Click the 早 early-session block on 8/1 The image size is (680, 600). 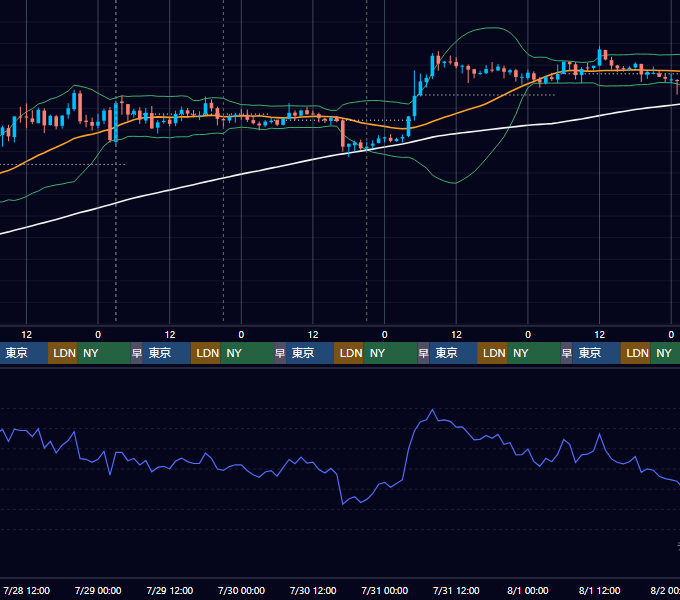click(566, 353)
